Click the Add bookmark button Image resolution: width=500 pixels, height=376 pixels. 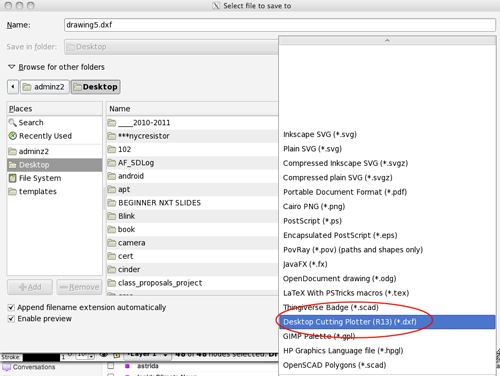[x=30, y=287]
